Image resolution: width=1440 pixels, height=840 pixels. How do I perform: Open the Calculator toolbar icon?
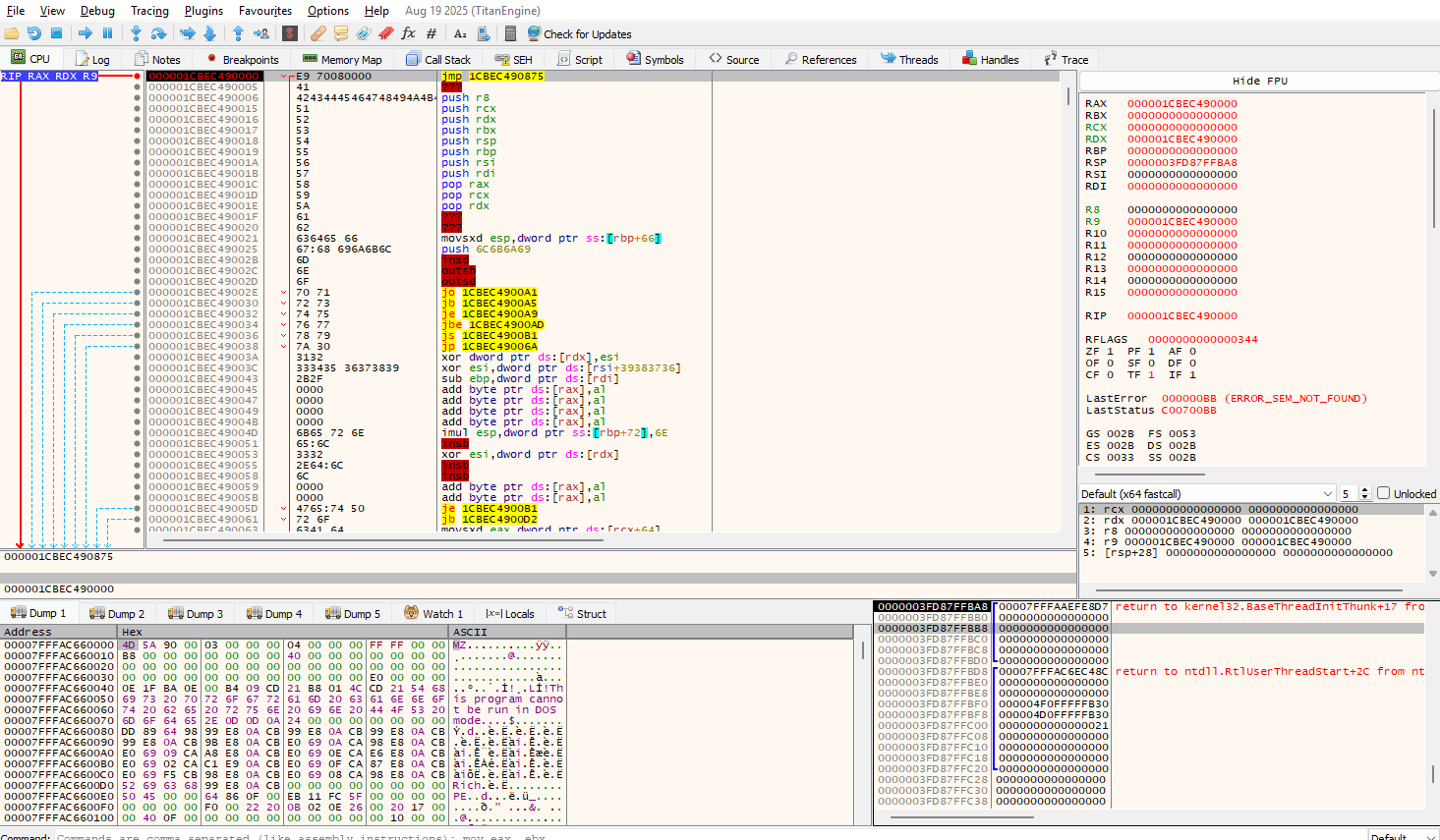(x=510, y=33)
